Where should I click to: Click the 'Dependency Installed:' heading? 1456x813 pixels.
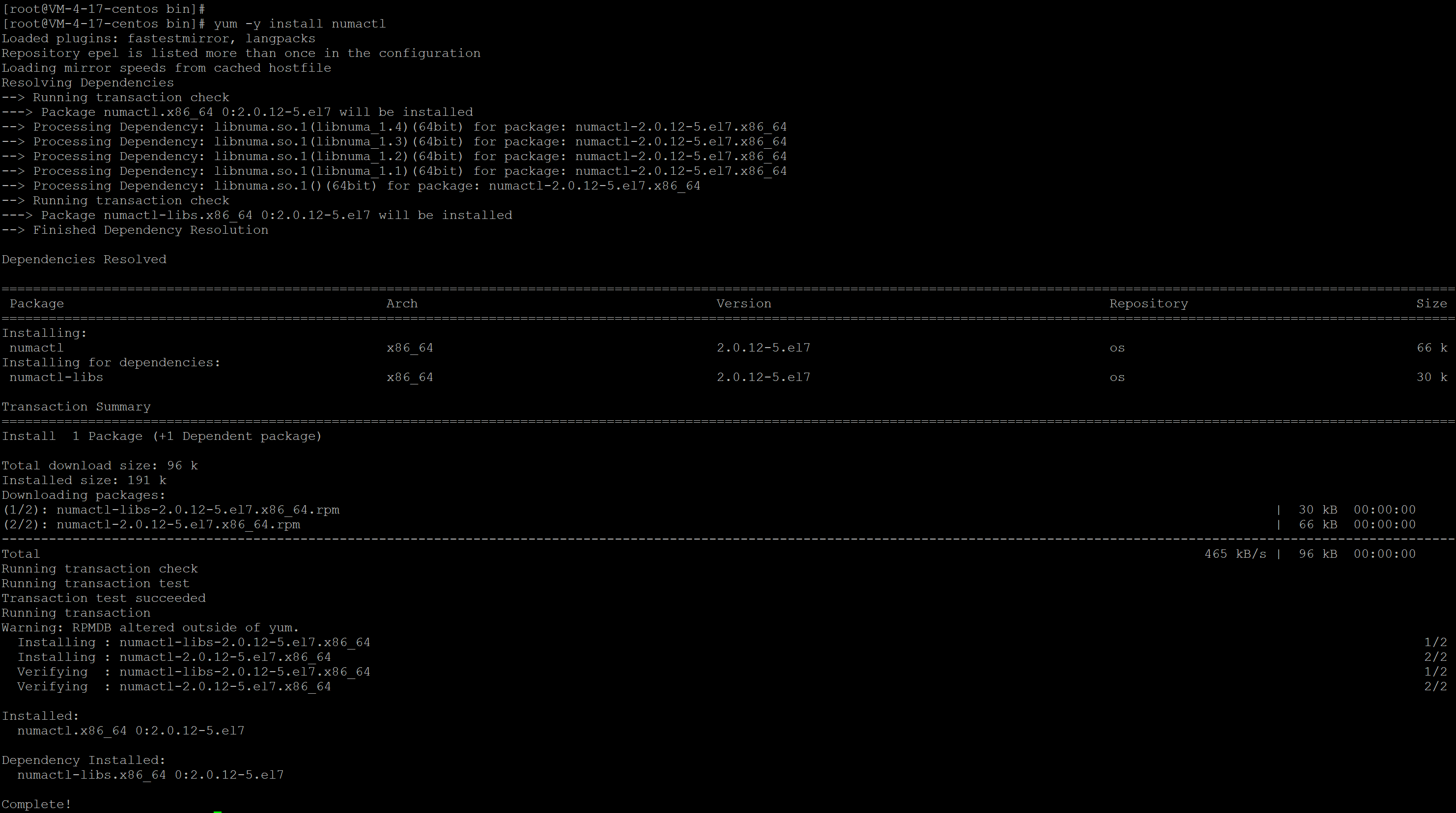(84, 760)
